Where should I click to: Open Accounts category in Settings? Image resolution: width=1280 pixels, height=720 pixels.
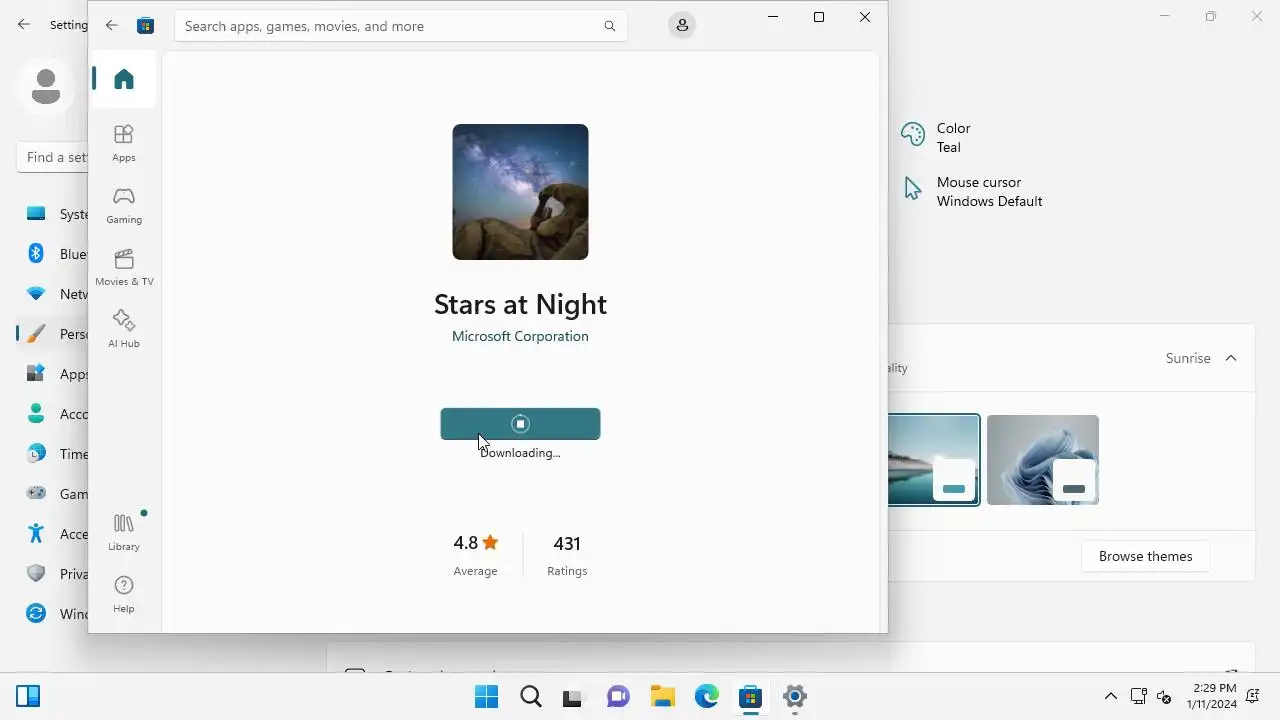(x=52, y=414)
